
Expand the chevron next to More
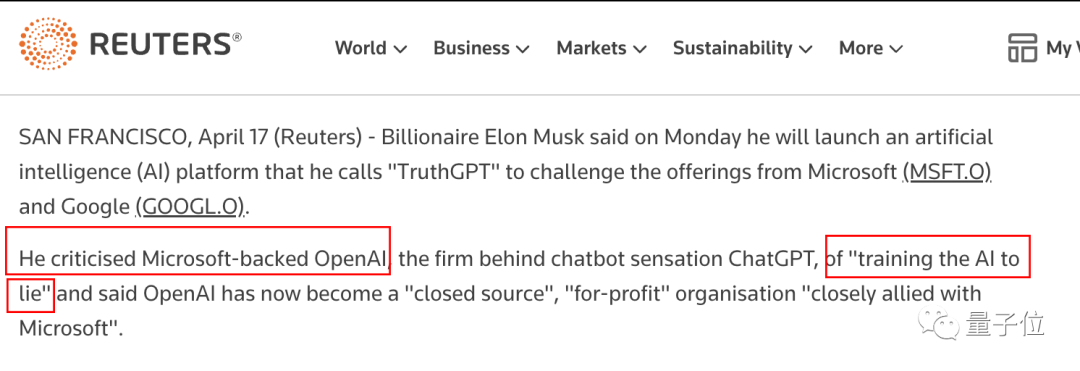895,50
